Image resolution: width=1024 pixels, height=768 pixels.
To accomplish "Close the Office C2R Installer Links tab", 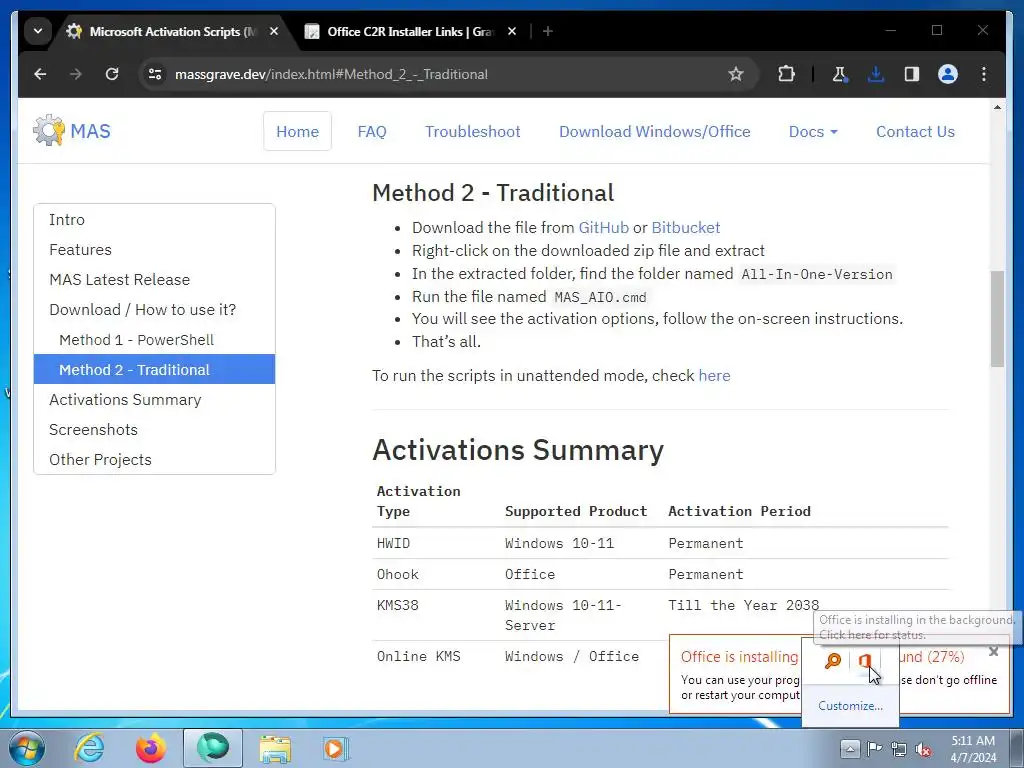I will point(512,31).
